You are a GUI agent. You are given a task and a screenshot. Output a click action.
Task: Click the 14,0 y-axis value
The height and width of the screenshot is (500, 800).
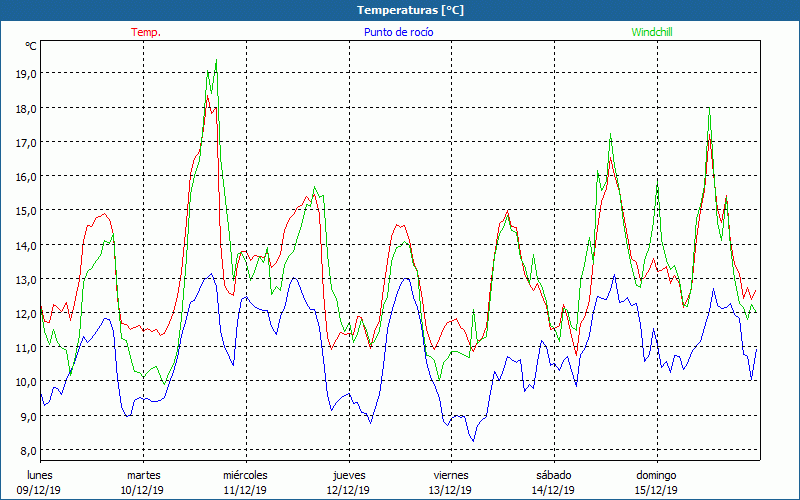tap(26, 245)
